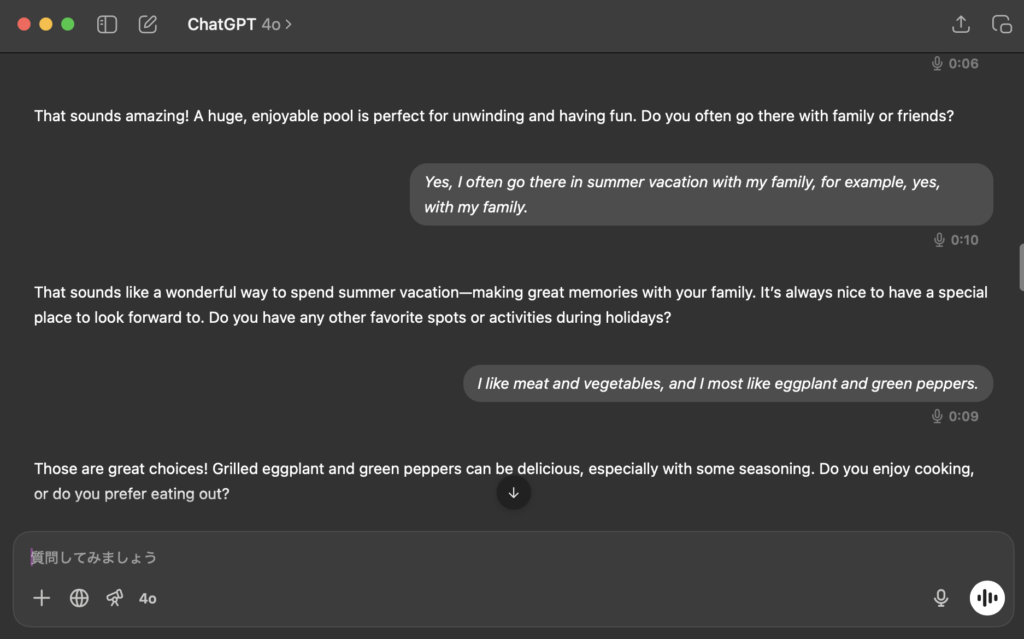Toggle the sidebar panel icon
1024x639 pixels.
(x=106, y=24)
